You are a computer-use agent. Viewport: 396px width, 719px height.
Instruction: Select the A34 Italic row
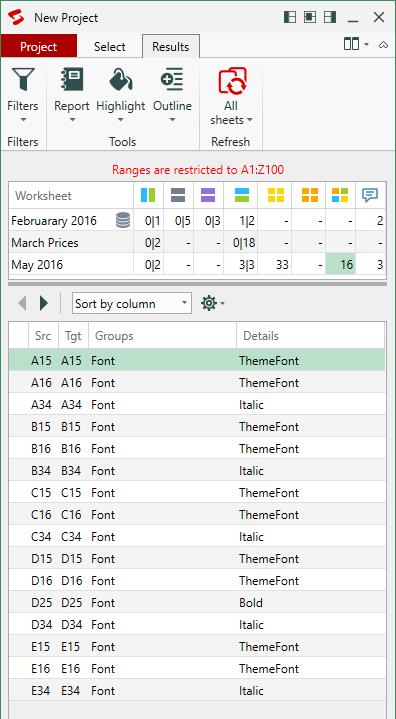click(197, 405)
